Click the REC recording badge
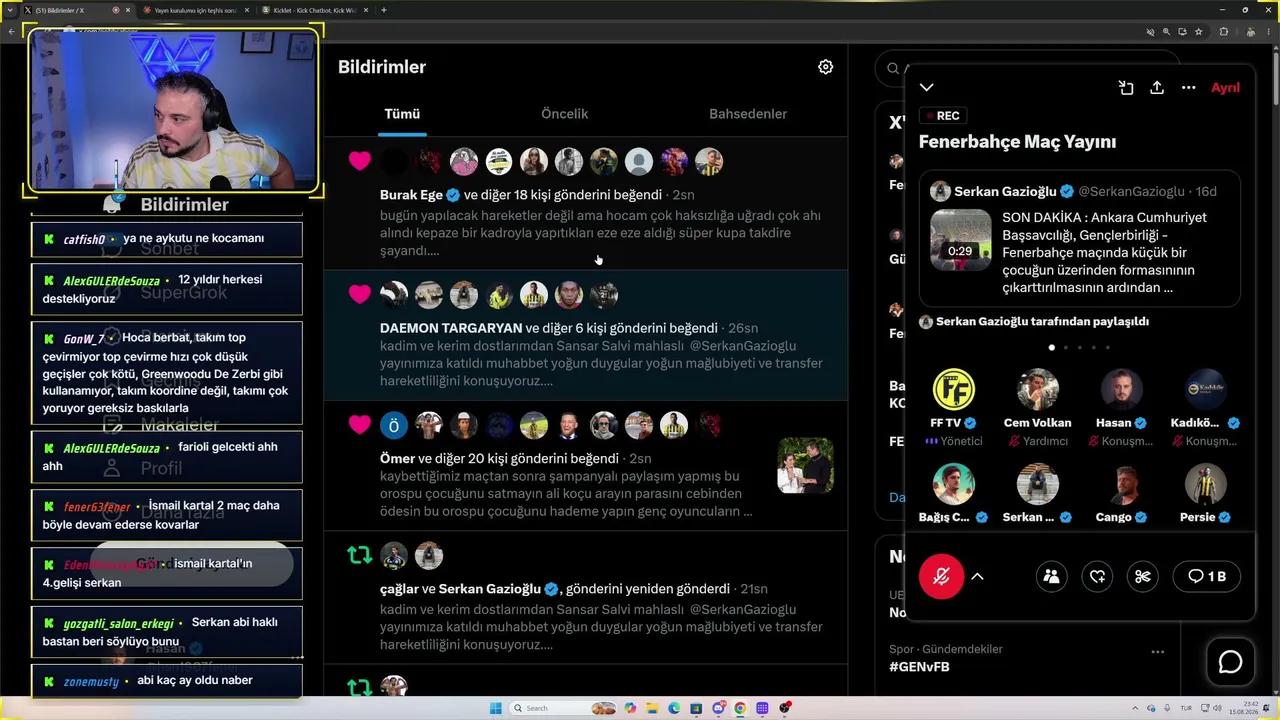This screenshot has width=1280, height=720. click(x=943, y=116)
